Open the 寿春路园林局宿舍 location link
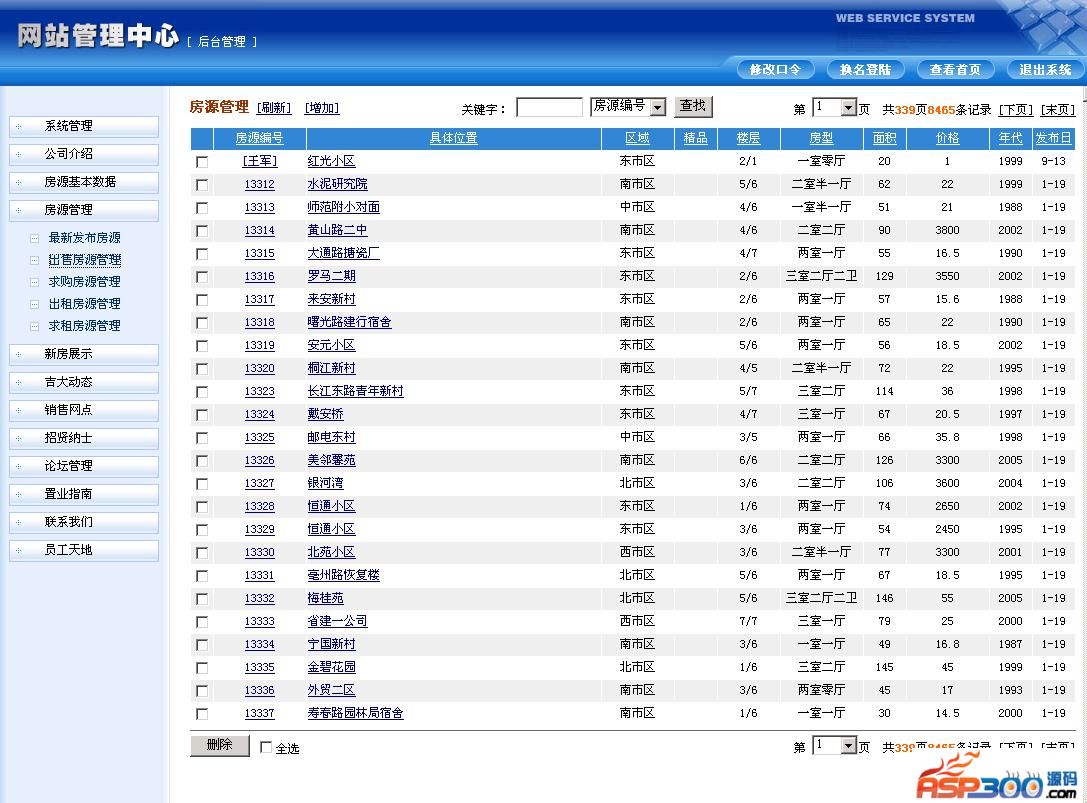Viewport: 1087px width, 803px height. (356, 713)
